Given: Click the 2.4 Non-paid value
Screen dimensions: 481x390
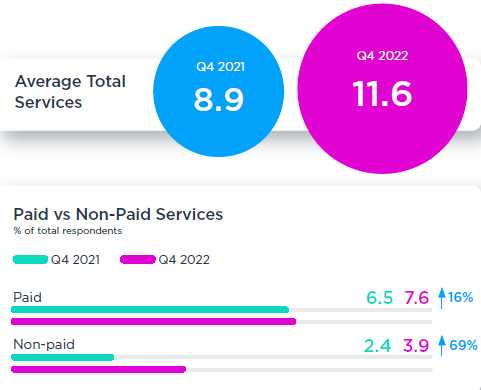Looking at the screenshot, I should coord(377,345).
